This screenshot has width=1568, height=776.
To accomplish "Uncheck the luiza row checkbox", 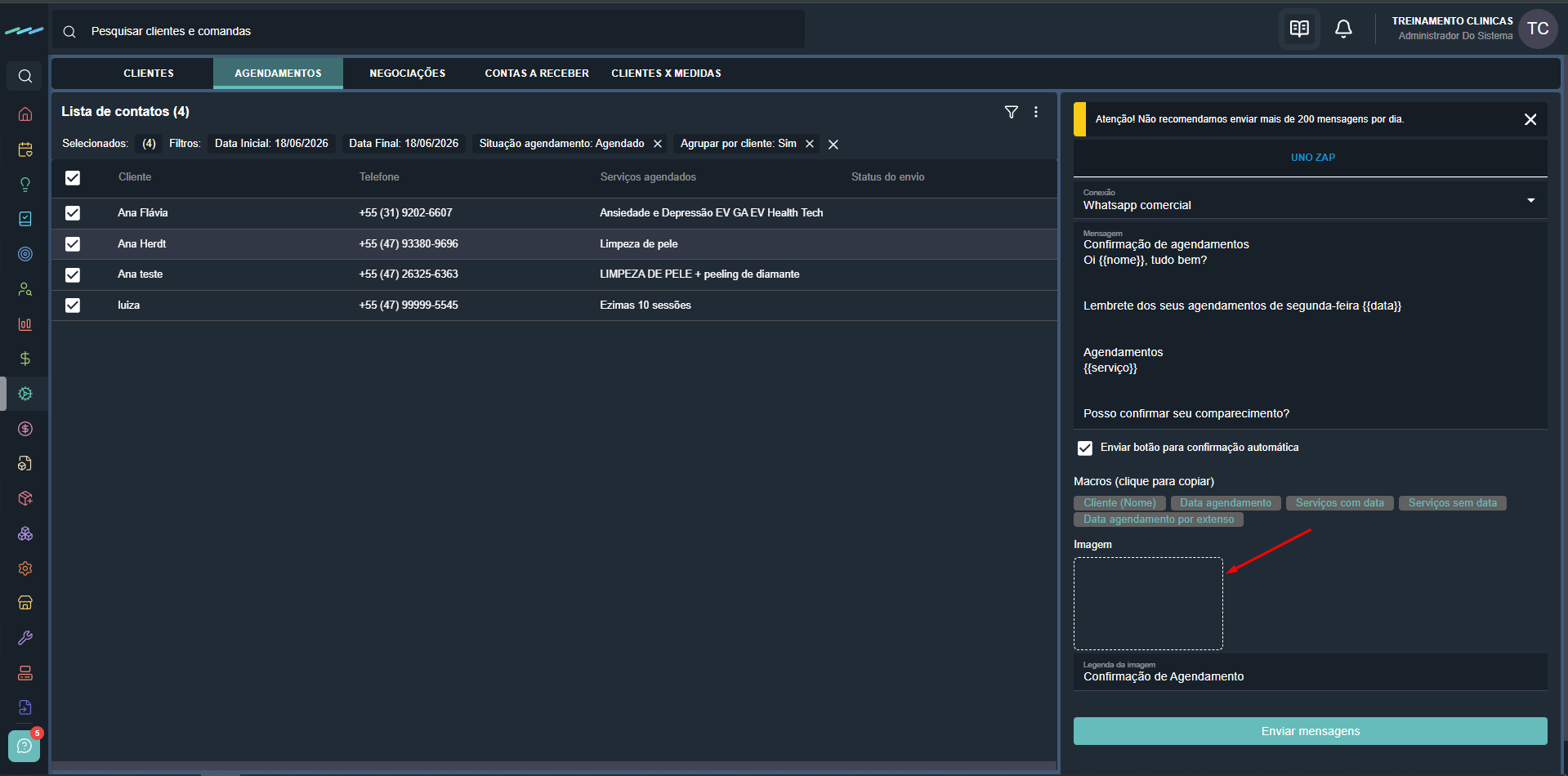I will tap(73, 305).
